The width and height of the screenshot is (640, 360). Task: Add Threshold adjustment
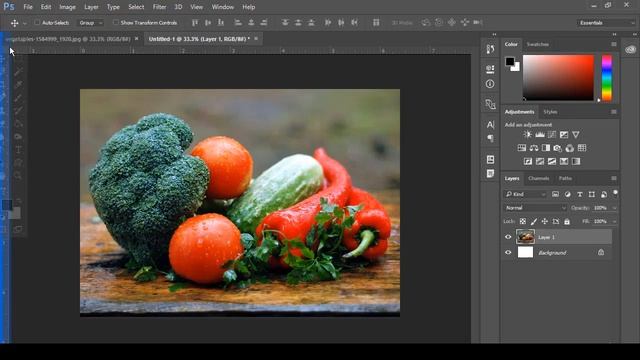click(552, 162)
